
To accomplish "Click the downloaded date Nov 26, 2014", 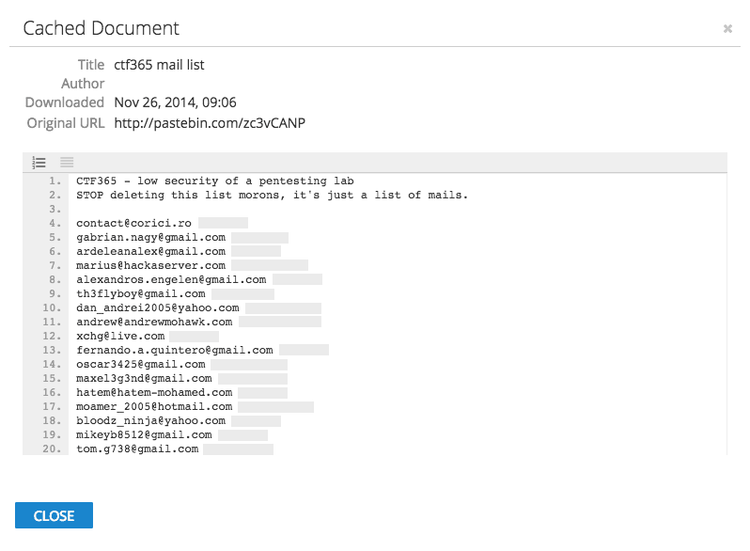I will tap(175, 102).
